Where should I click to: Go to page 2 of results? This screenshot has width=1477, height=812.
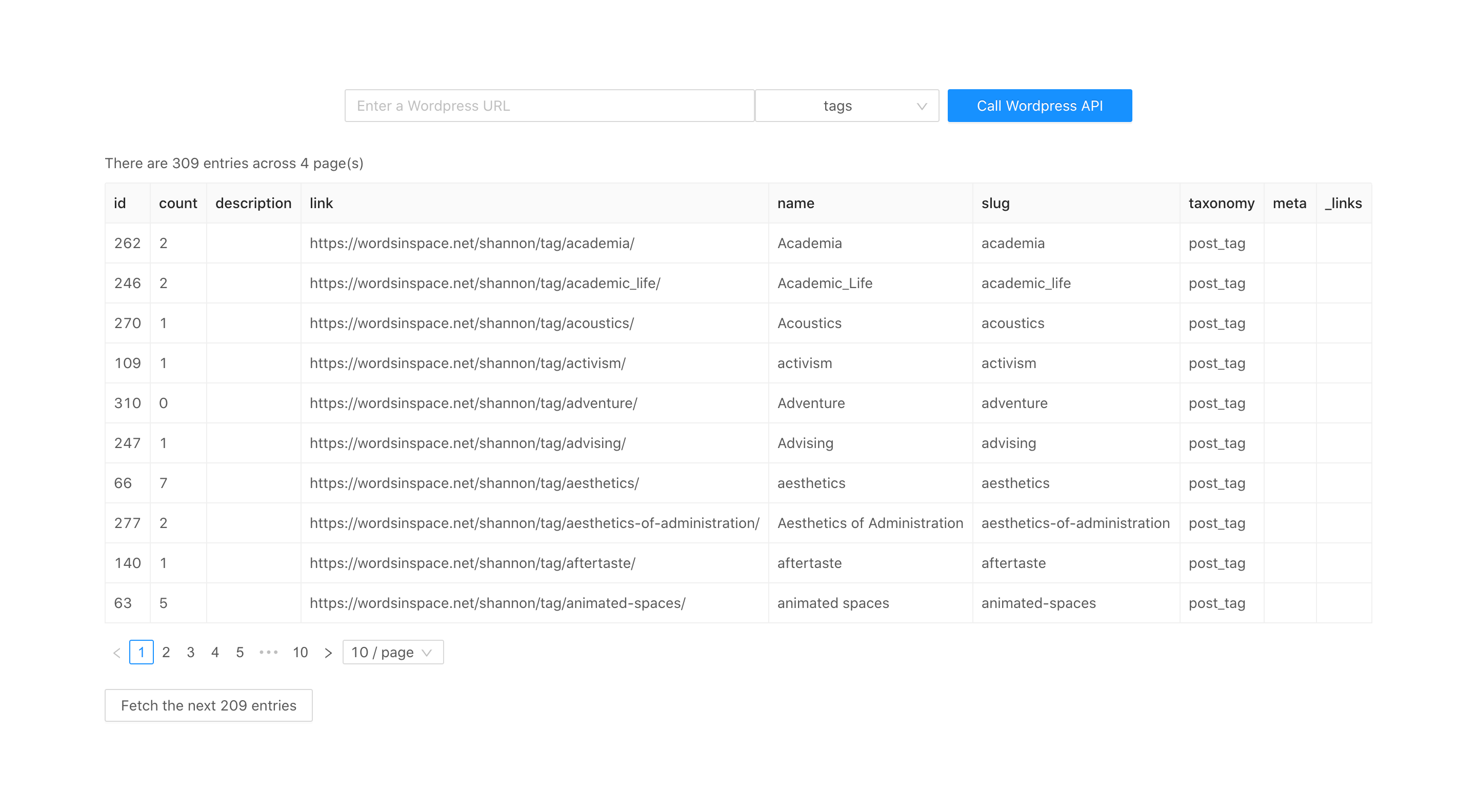[x=166, y=652]
